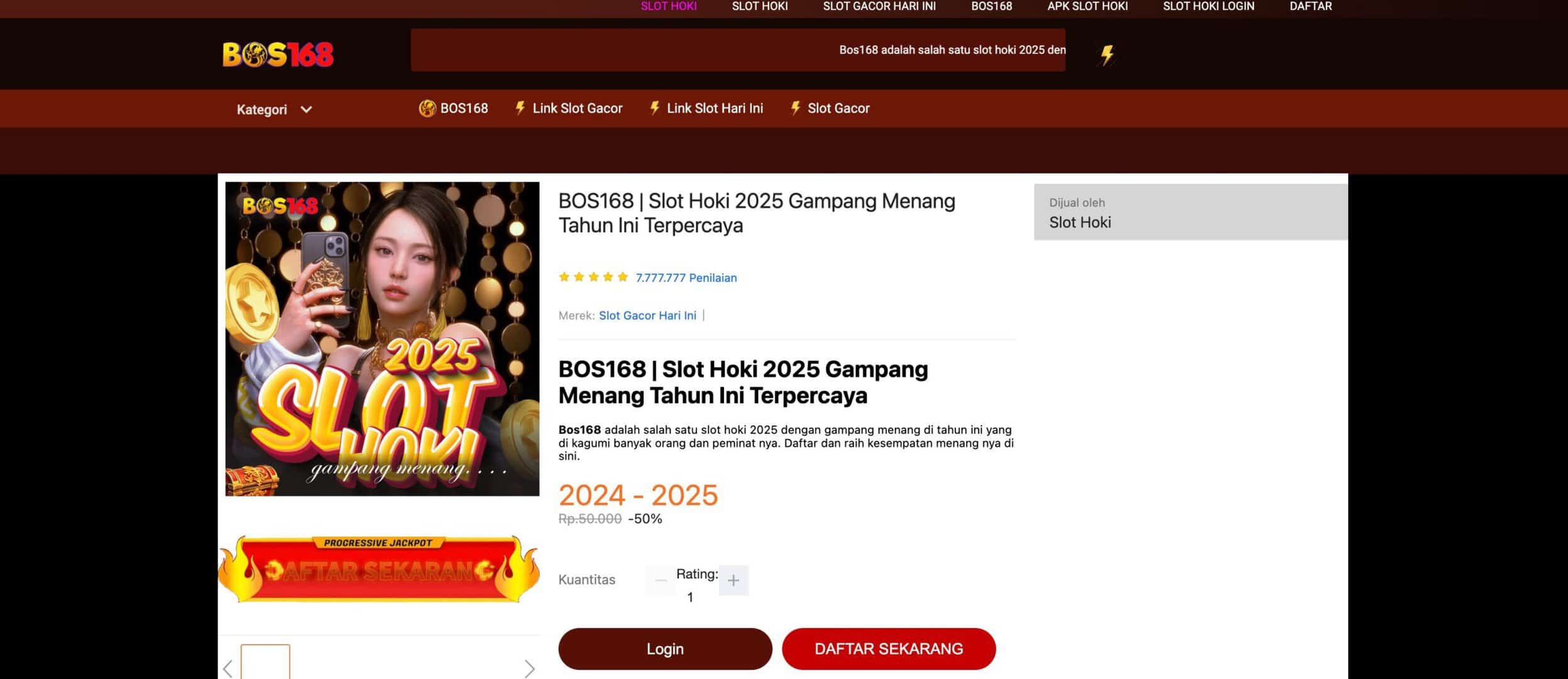Open SLOT GACOR HARI INI top menu

tap(879, 6)
